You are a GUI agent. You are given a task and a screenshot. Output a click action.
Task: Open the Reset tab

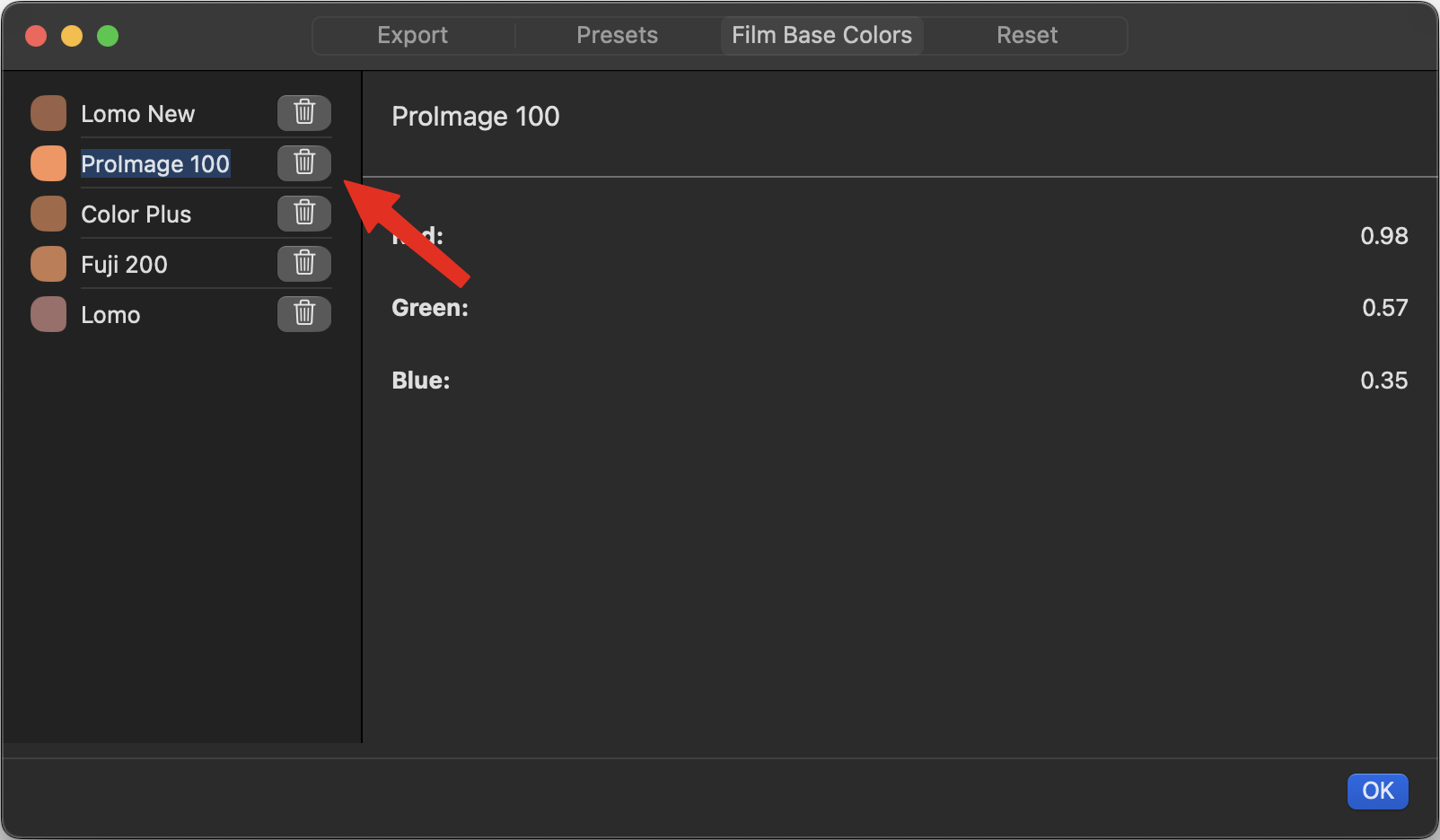[x=1026, y=35]
